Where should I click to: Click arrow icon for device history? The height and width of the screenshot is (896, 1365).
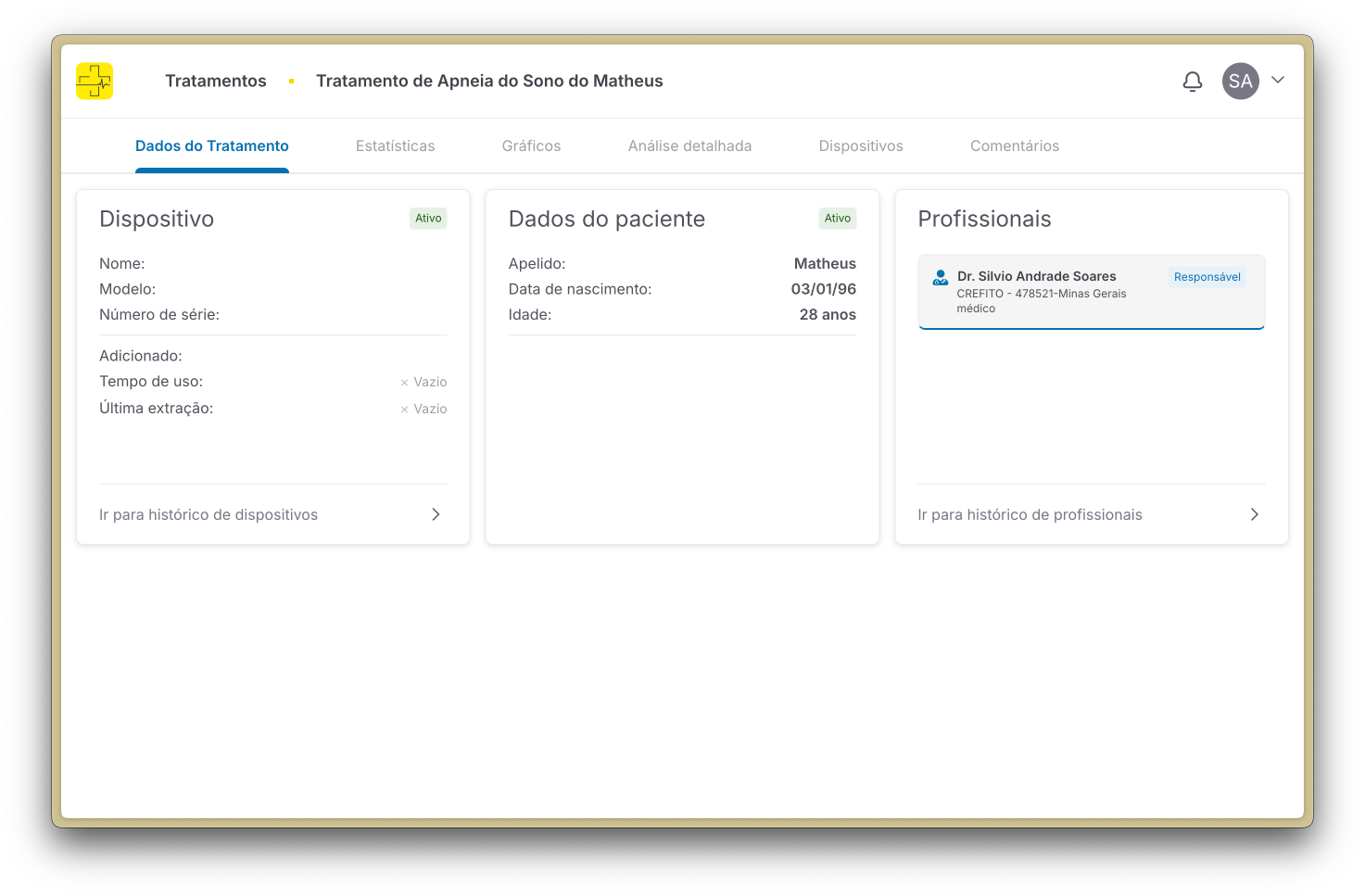436,514
